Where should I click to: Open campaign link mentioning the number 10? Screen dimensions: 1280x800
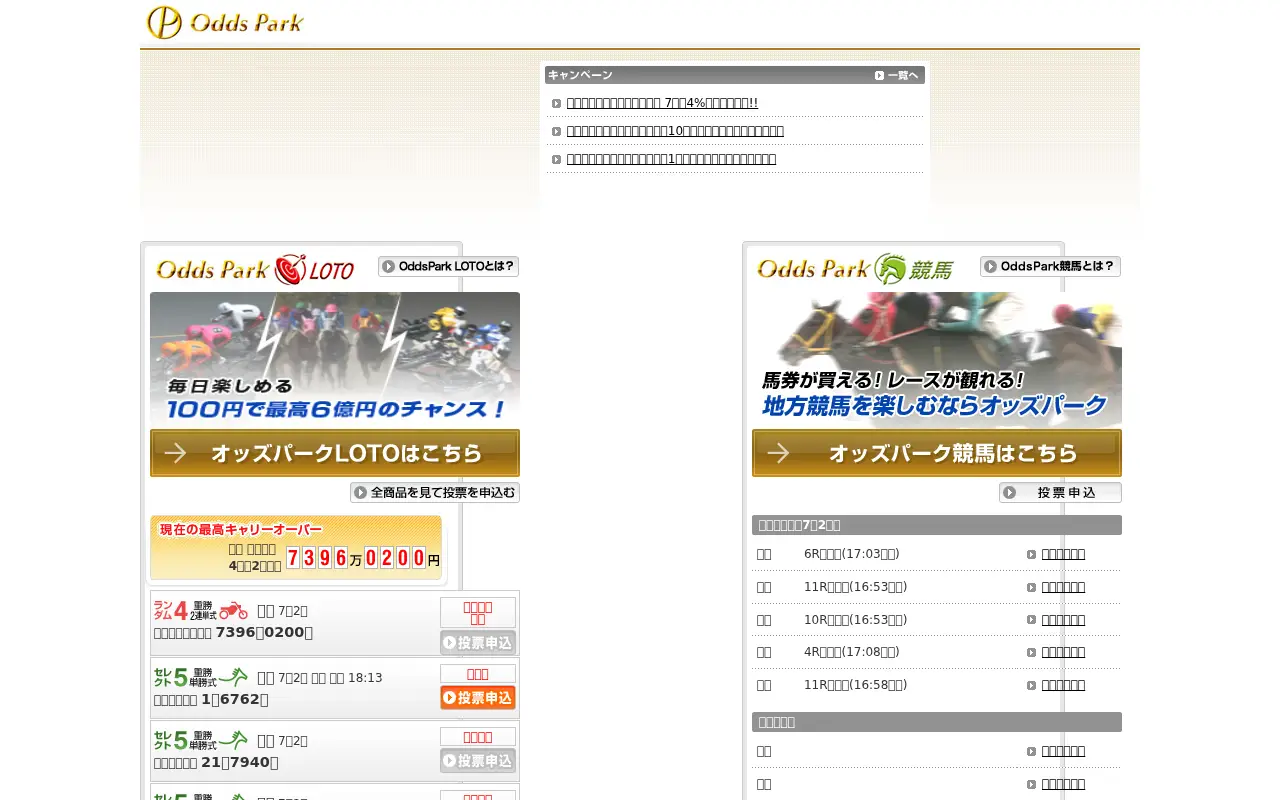pyautogui.click(x=675, y=131)
